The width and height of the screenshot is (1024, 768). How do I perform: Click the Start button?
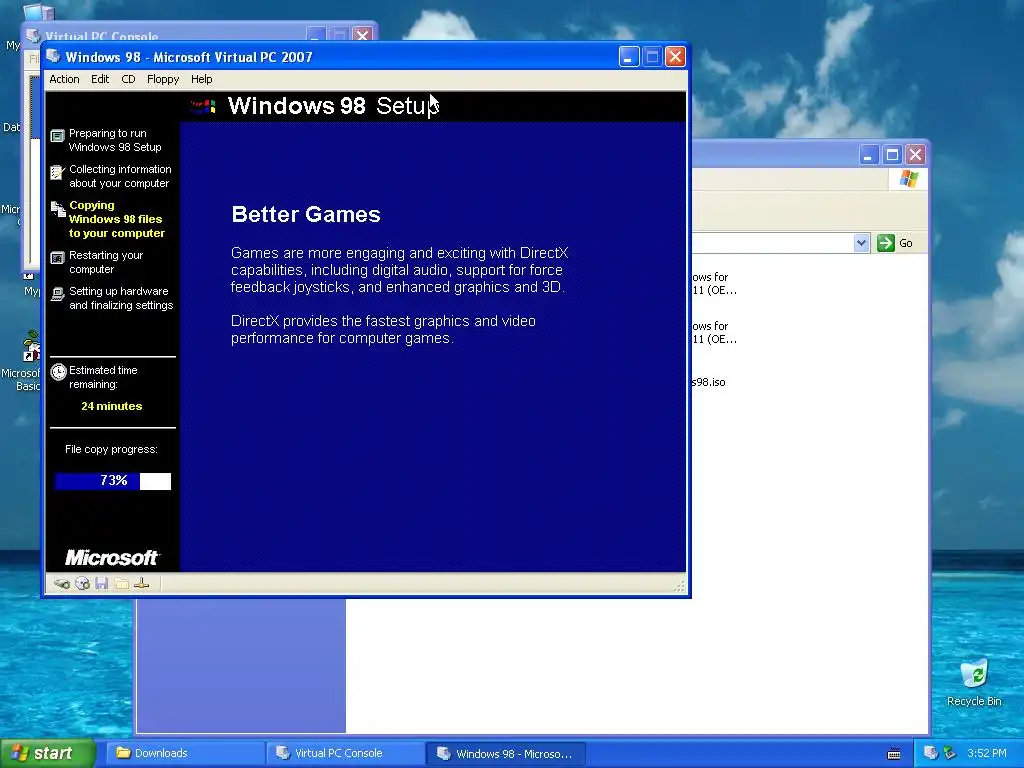48,753
